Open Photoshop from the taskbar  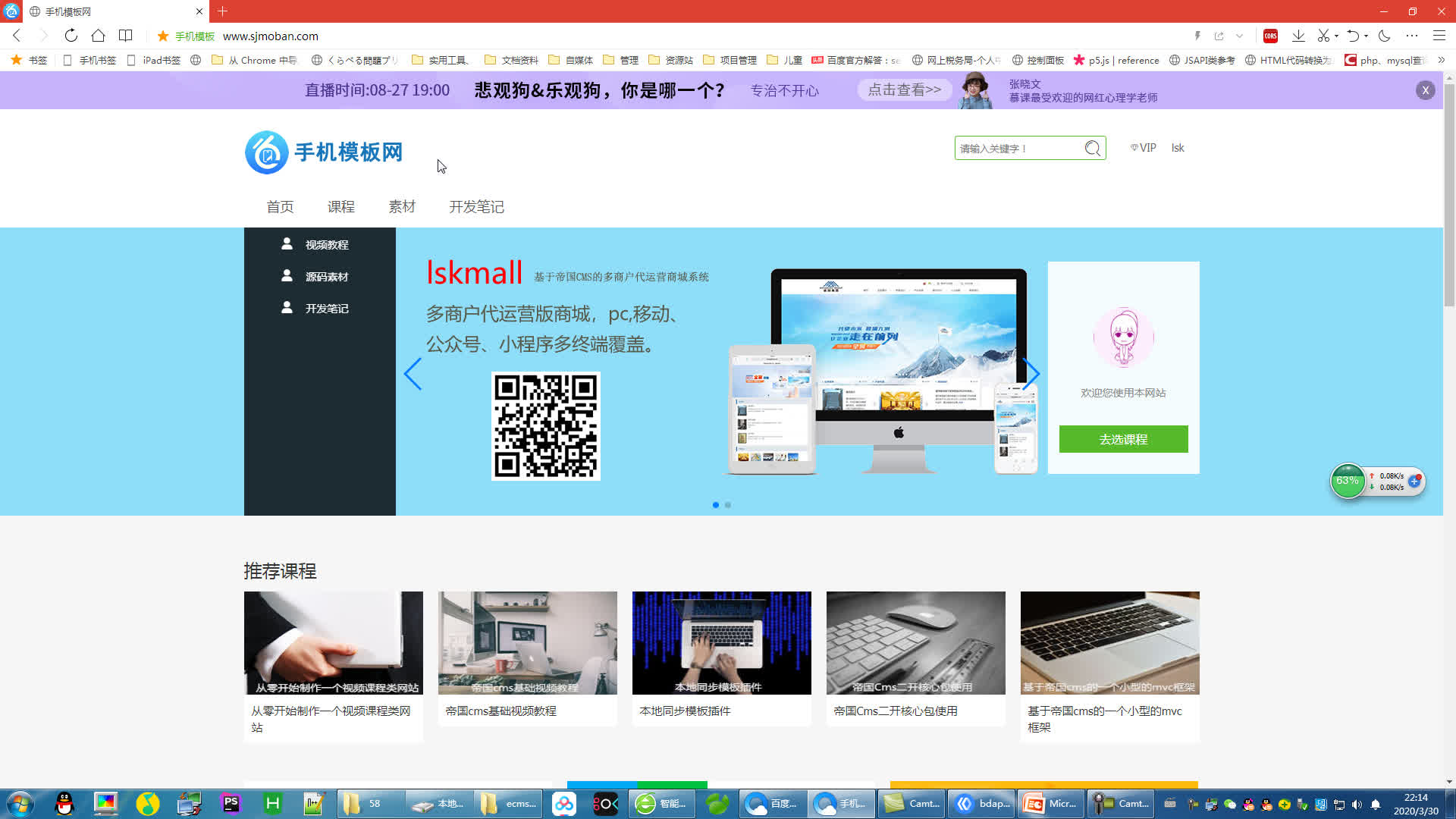[231, 804]
